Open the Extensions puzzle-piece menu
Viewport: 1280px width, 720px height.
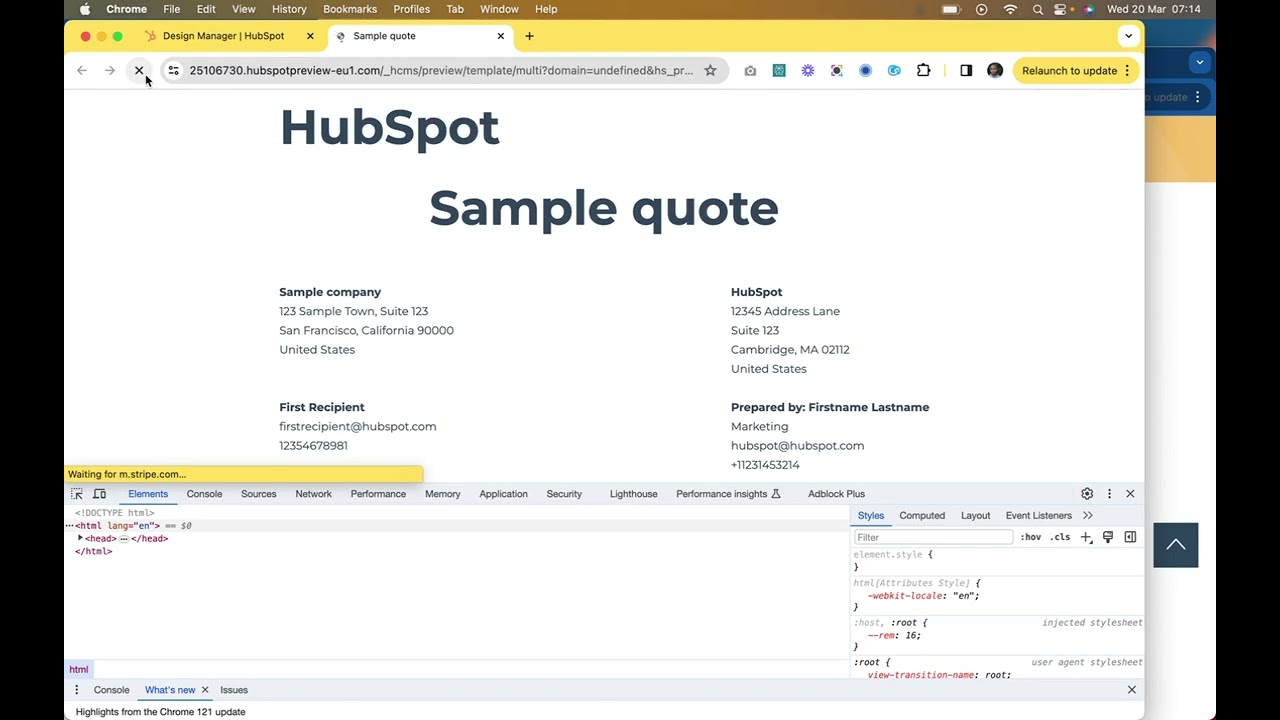tap(923, 71)
